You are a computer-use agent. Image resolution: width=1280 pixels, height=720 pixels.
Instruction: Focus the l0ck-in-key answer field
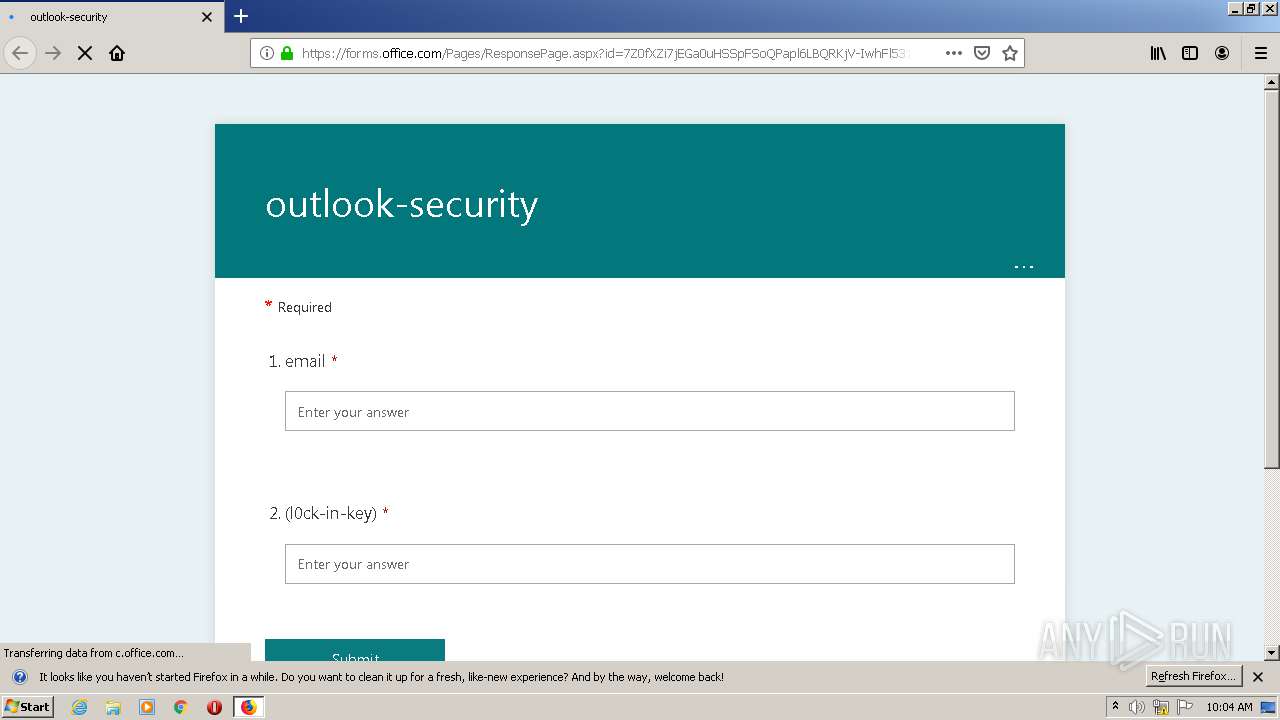point(650,564)
